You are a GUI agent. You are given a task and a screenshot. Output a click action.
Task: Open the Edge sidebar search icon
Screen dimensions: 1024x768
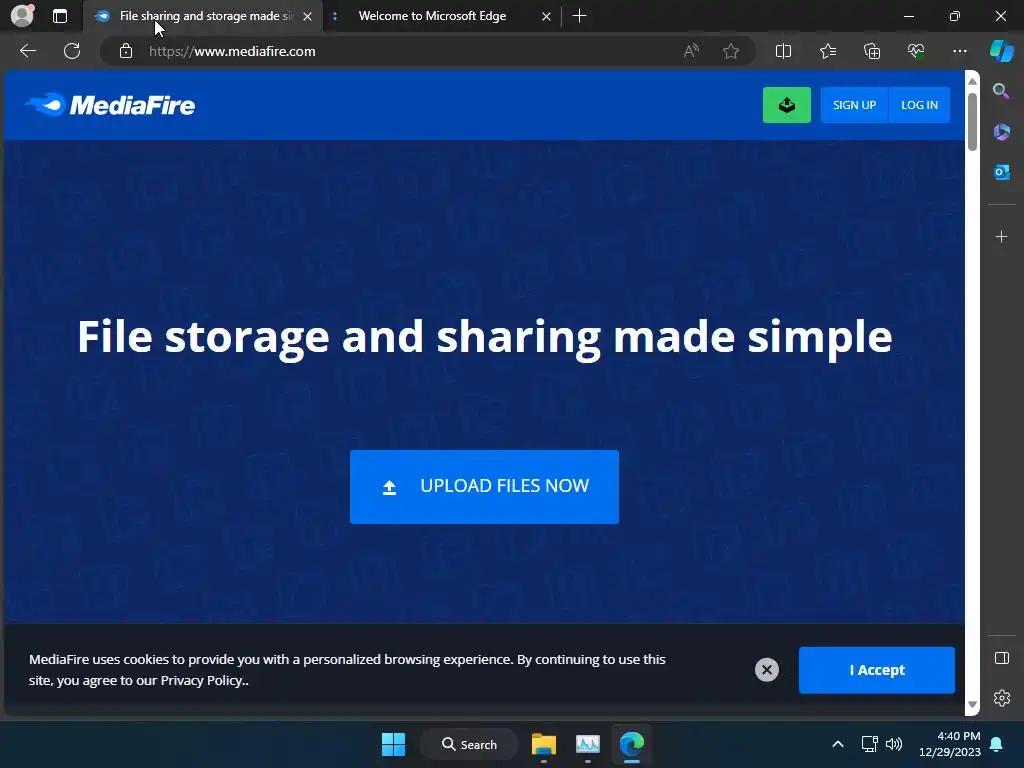[1001, 91]
